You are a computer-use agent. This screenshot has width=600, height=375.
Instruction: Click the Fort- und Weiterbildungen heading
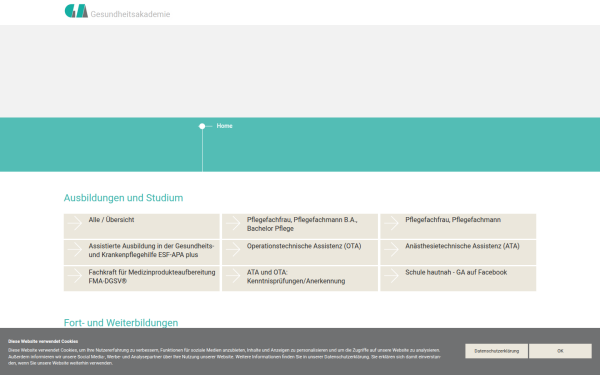[x=121, y=323]
